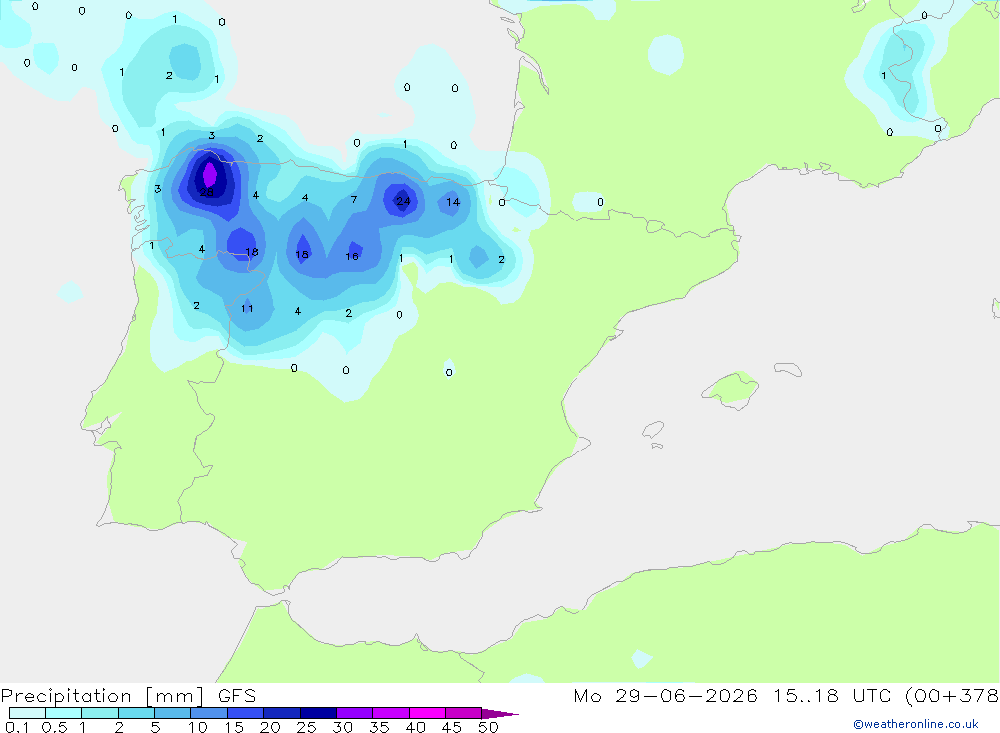
Task: Click the 2–5 mm legend color swatch
Action: pyautogui.click(x=136, y=713)
